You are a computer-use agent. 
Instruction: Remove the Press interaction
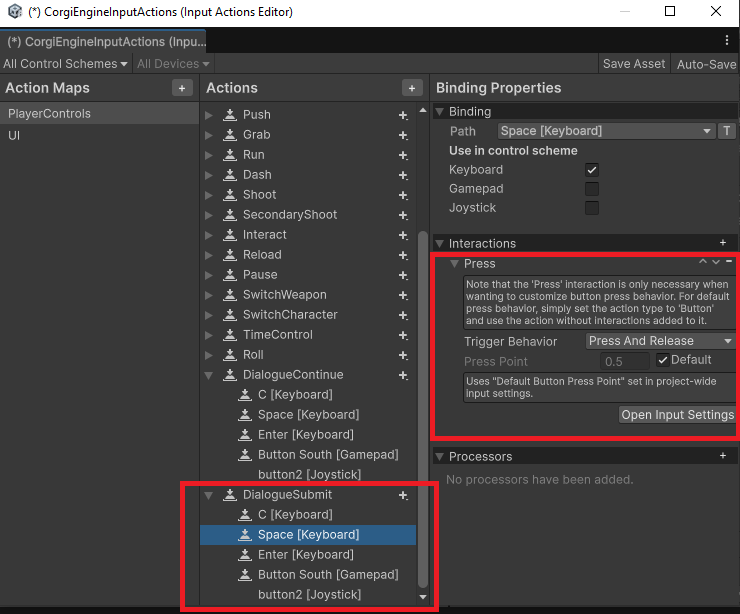(x=729, y=261)
